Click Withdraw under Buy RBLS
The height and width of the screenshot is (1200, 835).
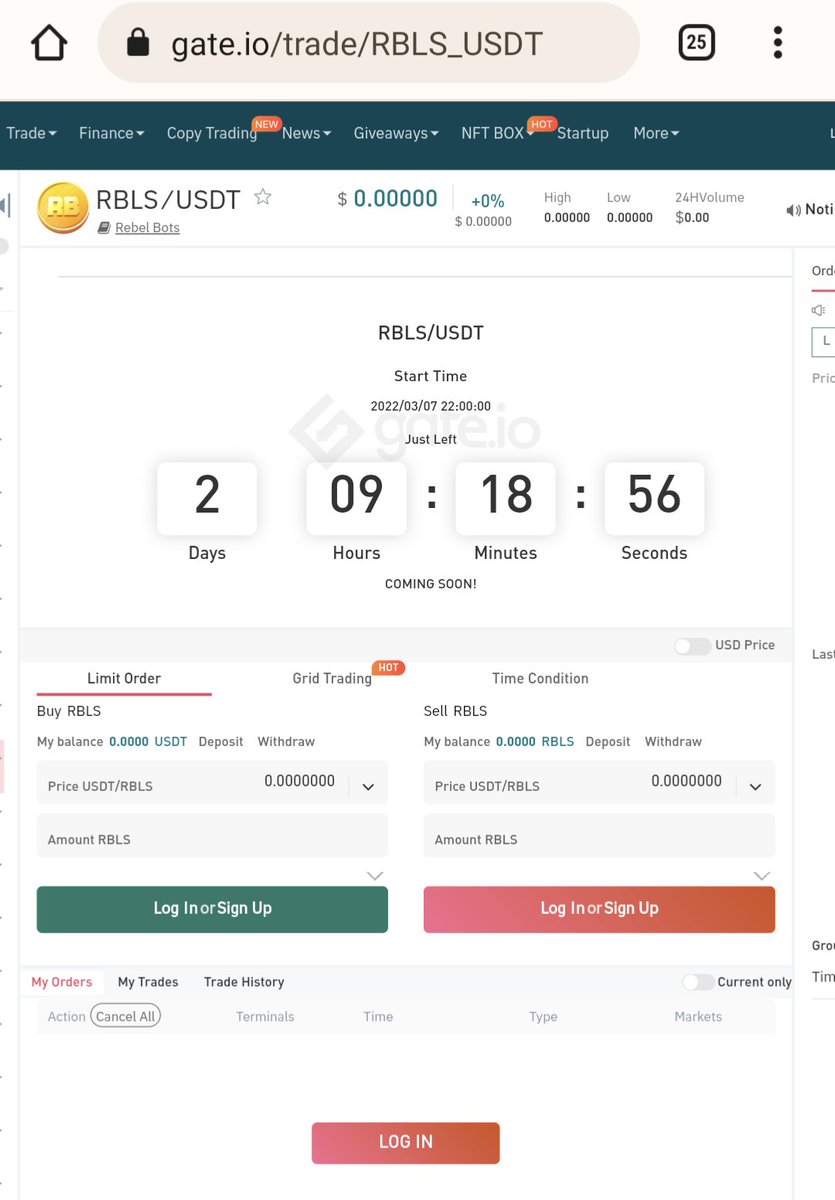pyautogui.click(x=286, y=742)
